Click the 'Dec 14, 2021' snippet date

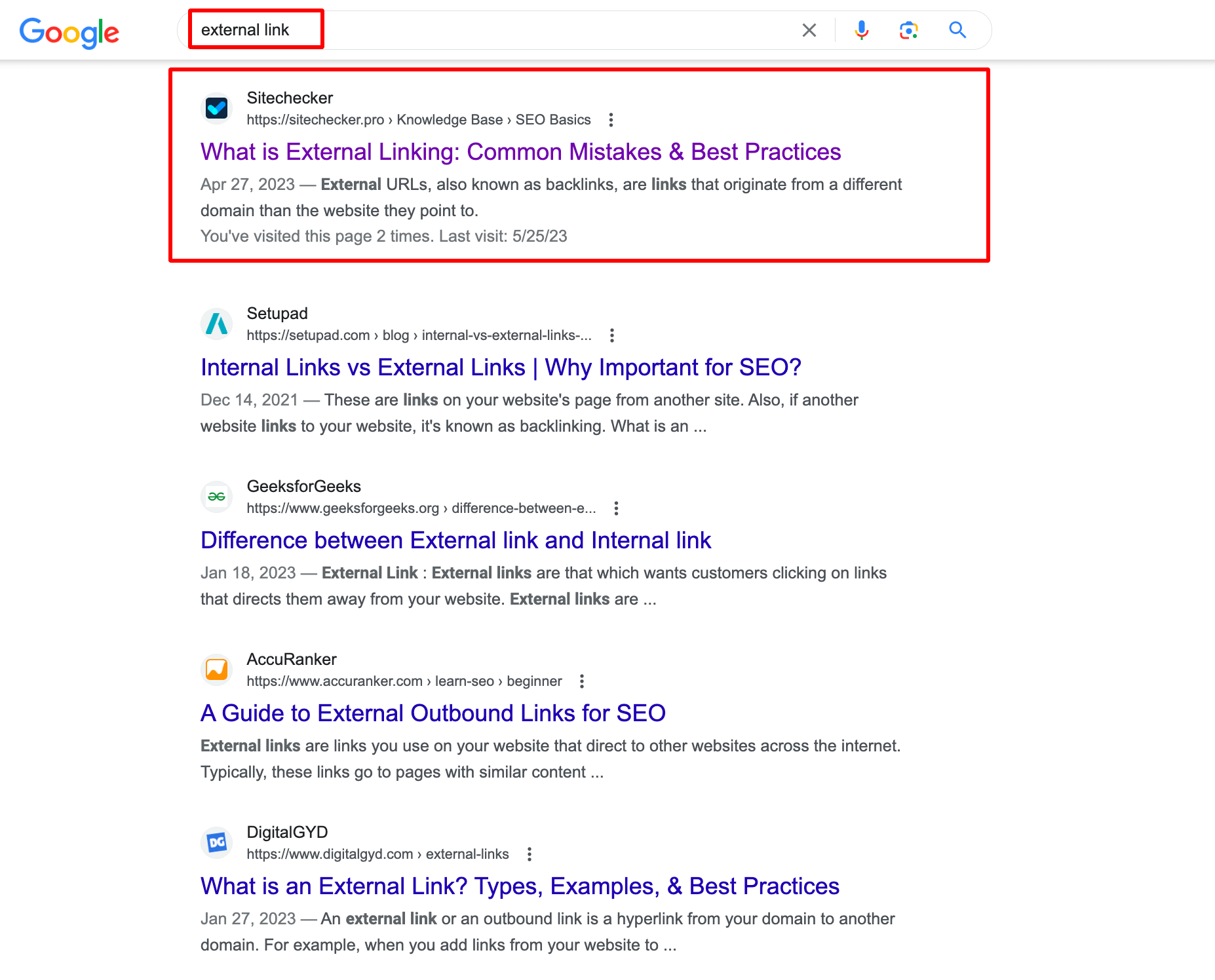[x=249, y=400]
